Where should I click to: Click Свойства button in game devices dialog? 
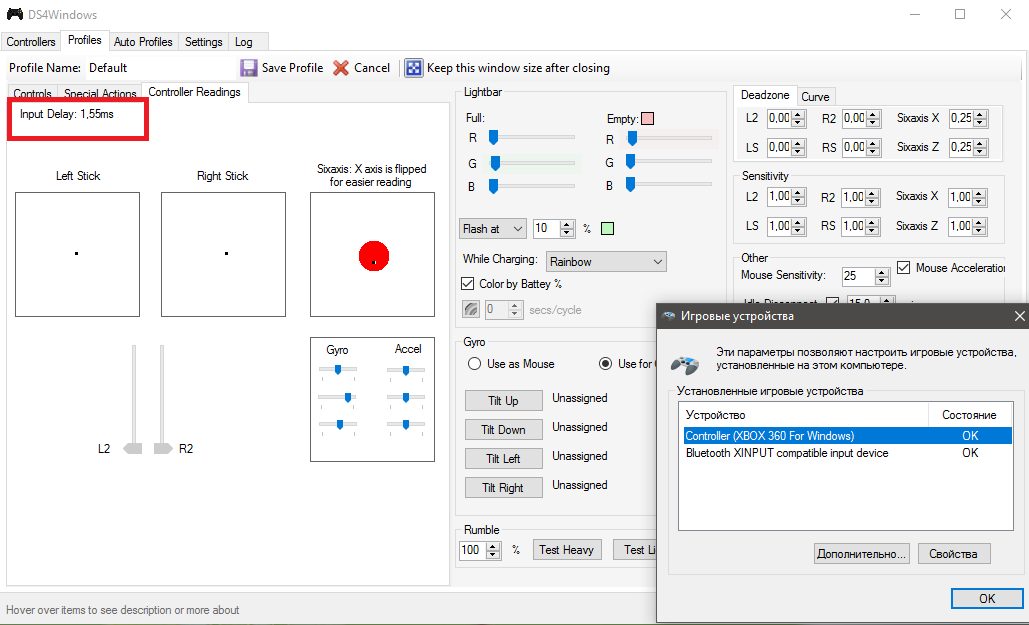pyautogui.click(x=954, y=553)
